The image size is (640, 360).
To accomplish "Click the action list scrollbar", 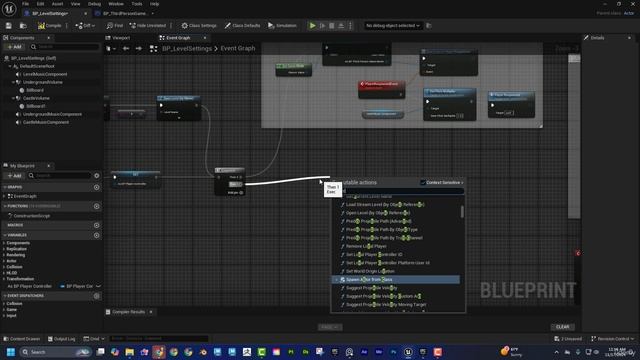I will pos(462,211).
